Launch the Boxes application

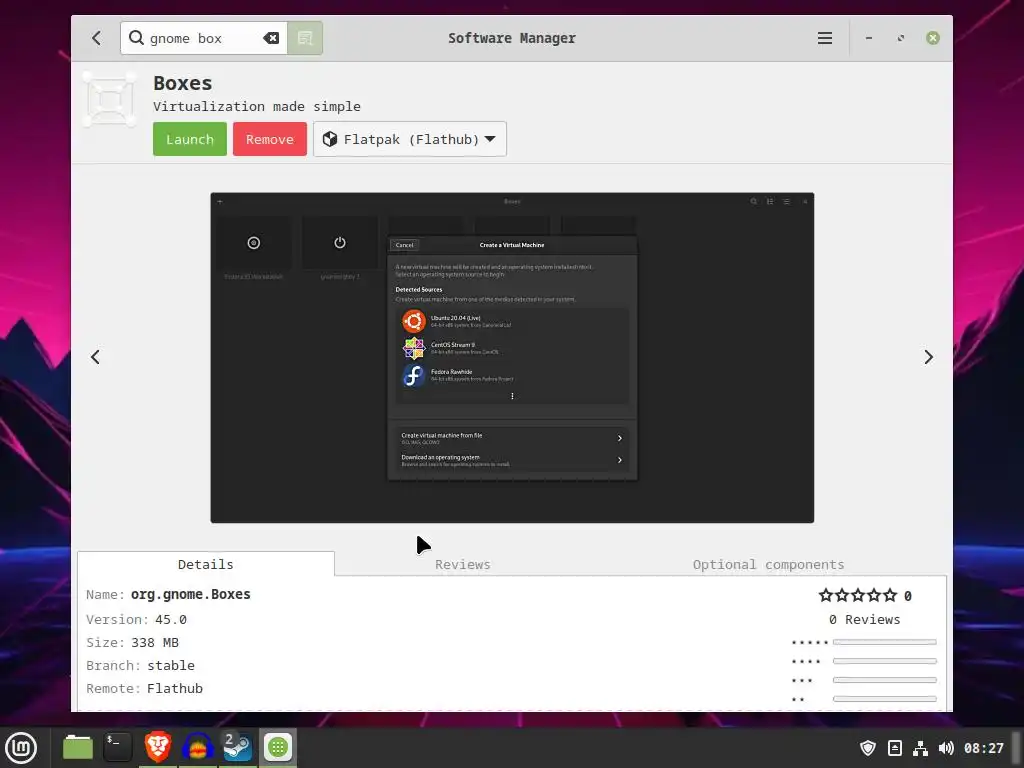coord(190,139)
